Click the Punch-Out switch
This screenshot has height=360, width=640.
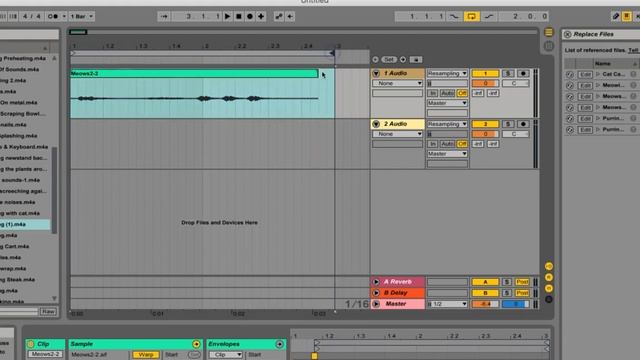pos(489,16)
